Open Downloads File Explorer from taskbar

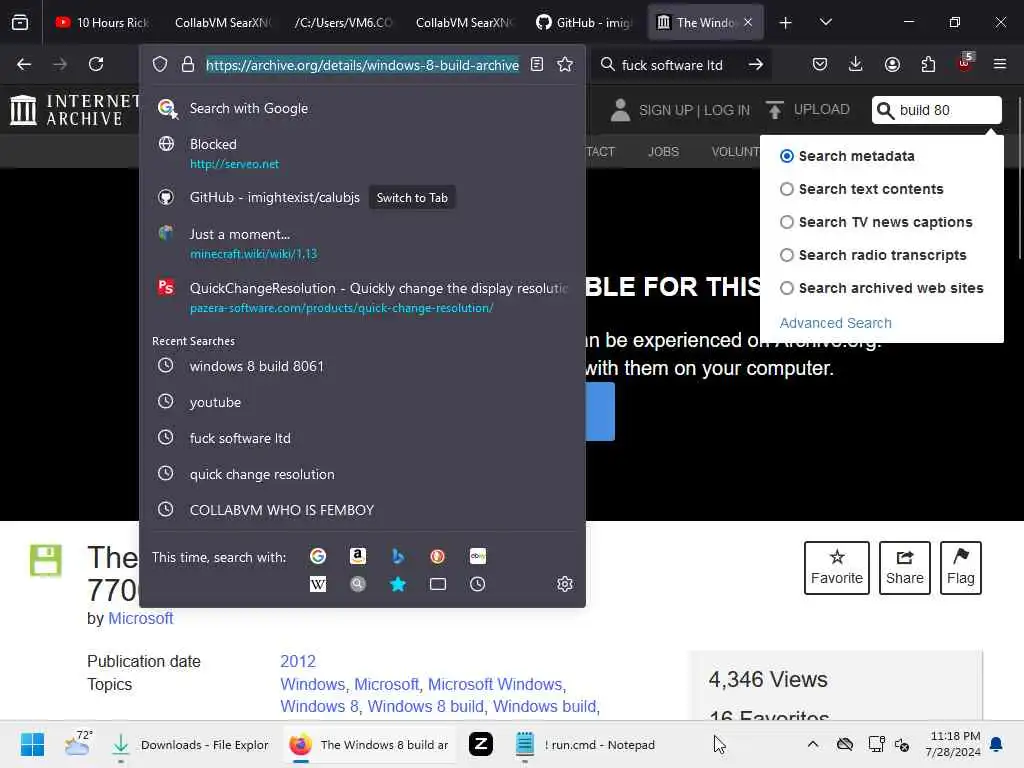point(191,744)
